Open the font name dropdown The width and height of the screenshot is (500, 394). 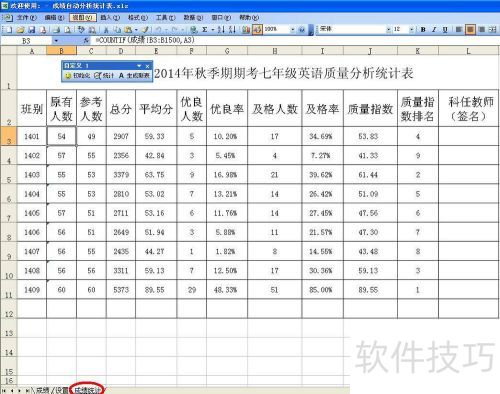(x=388, y=29)
